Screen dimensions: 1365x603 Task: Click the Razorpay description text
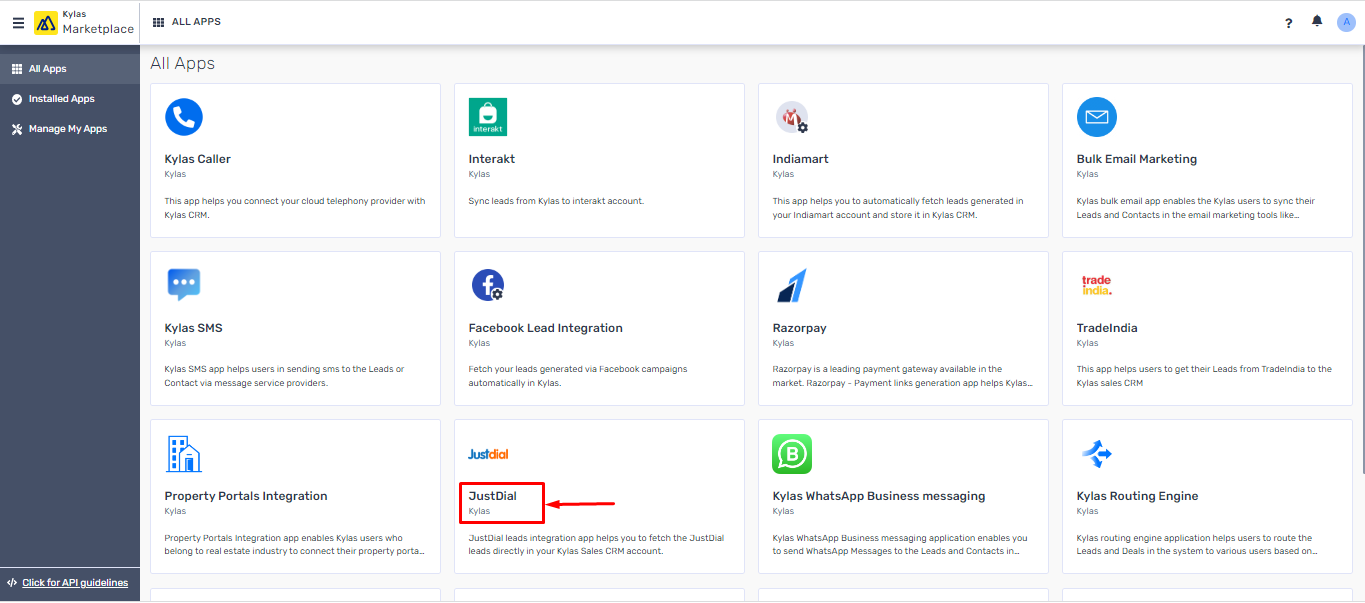pos(903,376)
